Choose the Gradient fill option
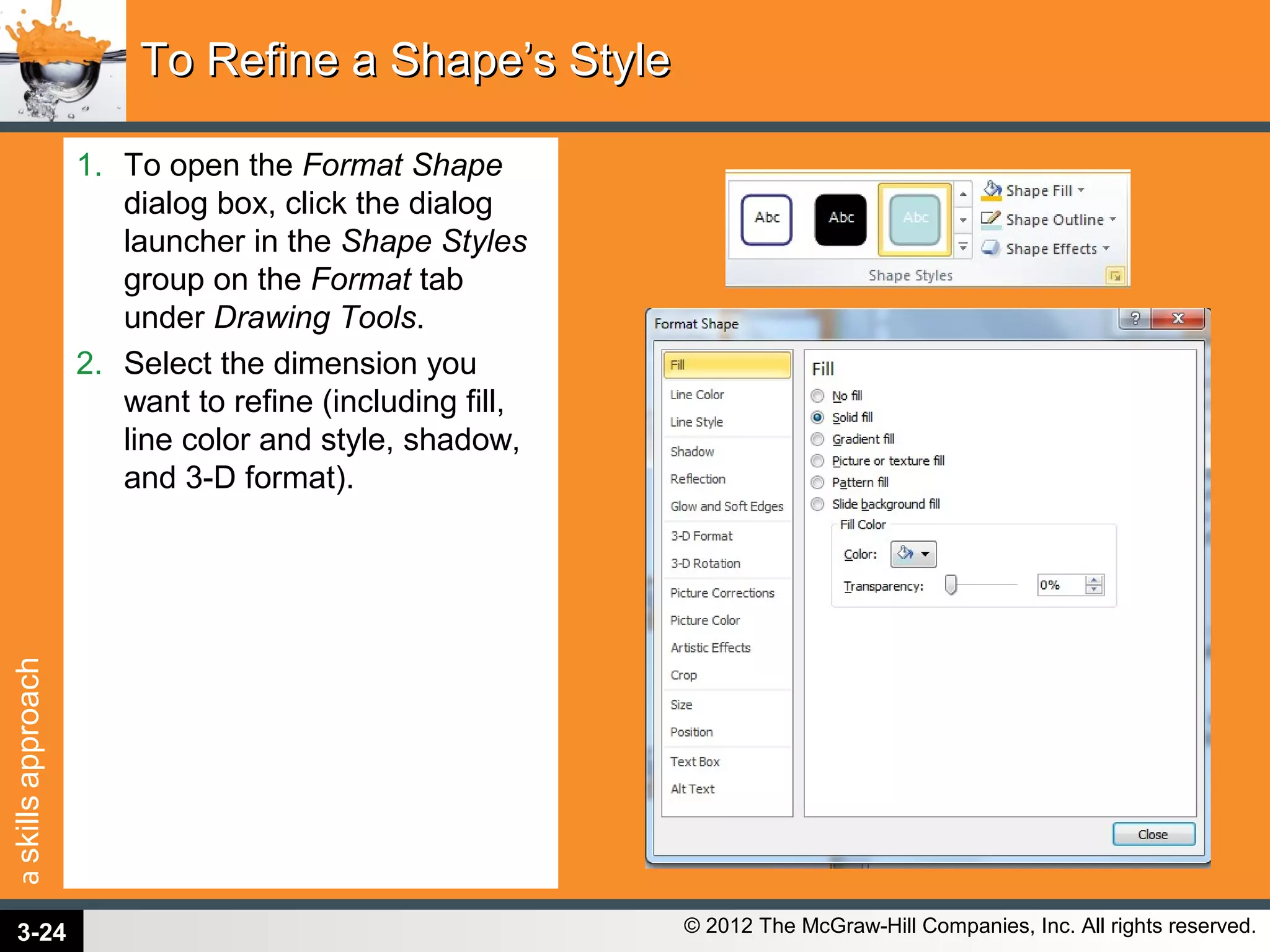Image resolution: width=1270 pixels, height=952 pixels. (818, 439)
